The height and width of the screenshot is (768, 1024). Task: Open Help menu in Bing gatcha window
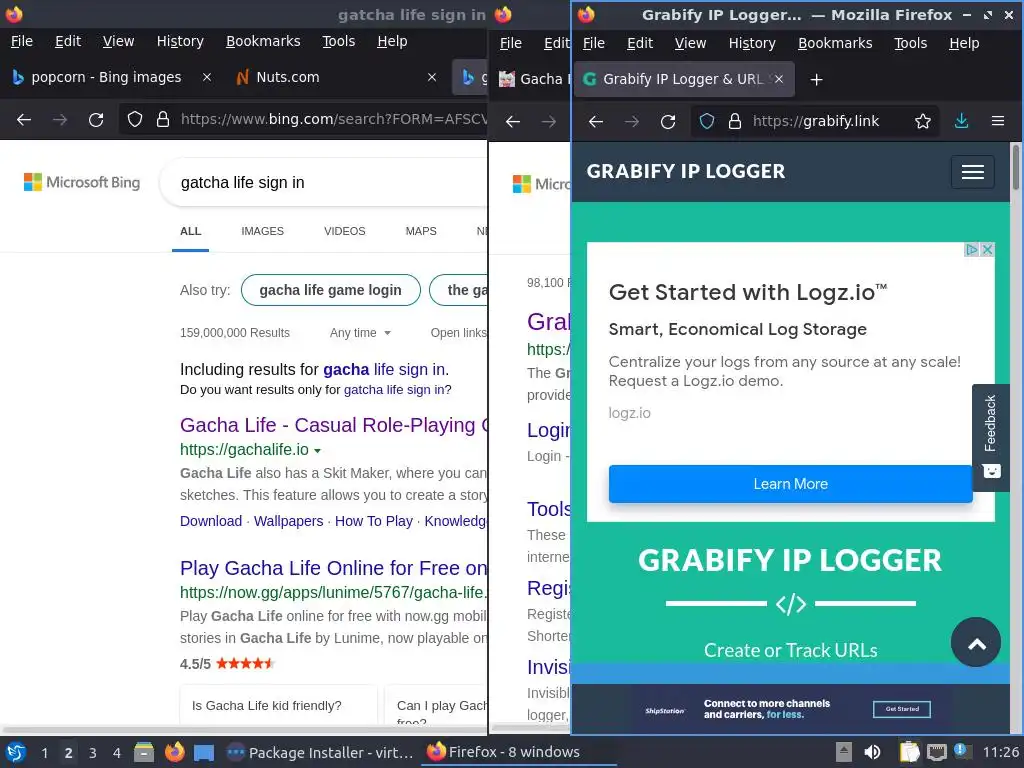pos(392,41)
